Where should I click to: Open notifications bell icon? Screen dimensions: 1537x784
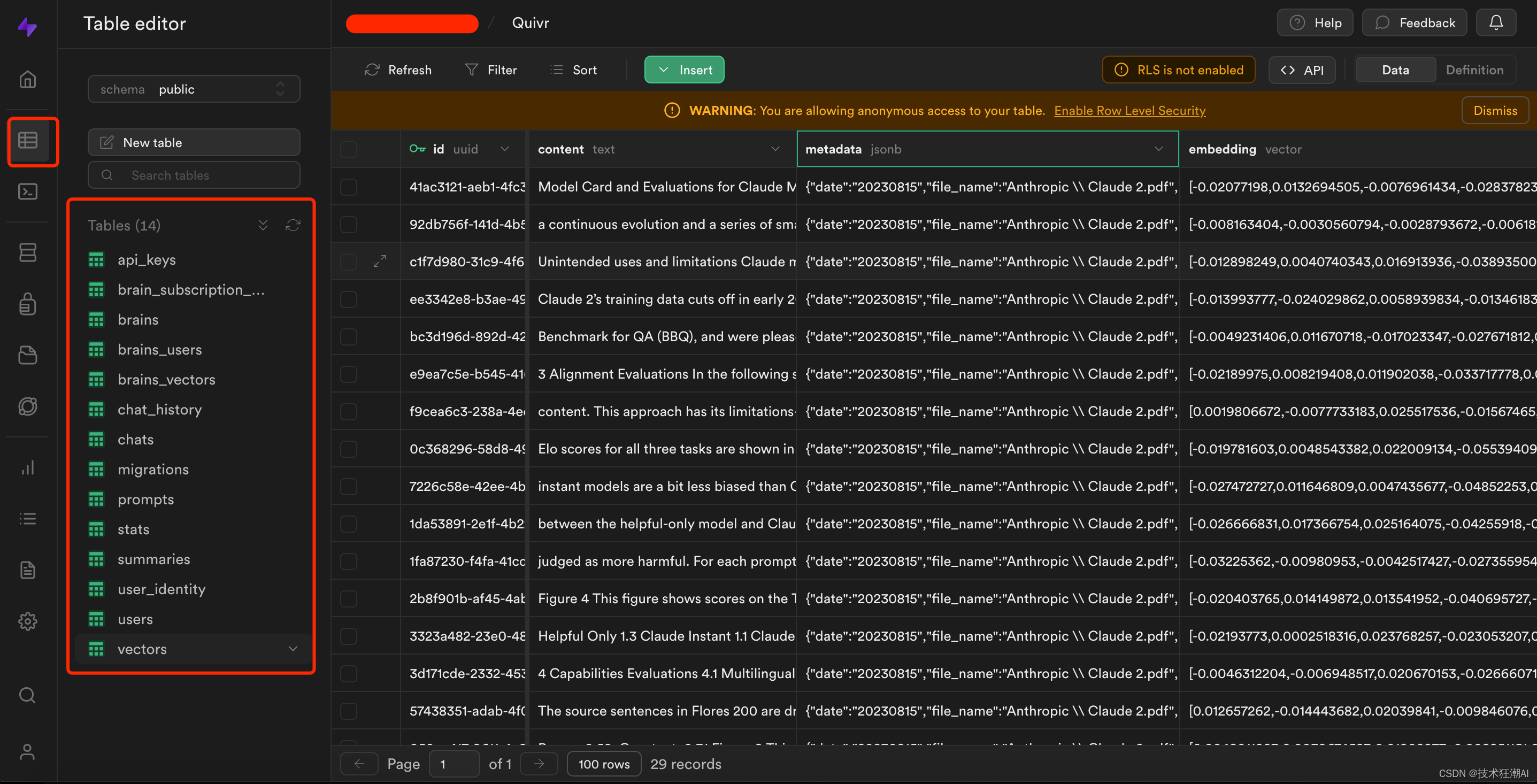[x=1496, y=22]
